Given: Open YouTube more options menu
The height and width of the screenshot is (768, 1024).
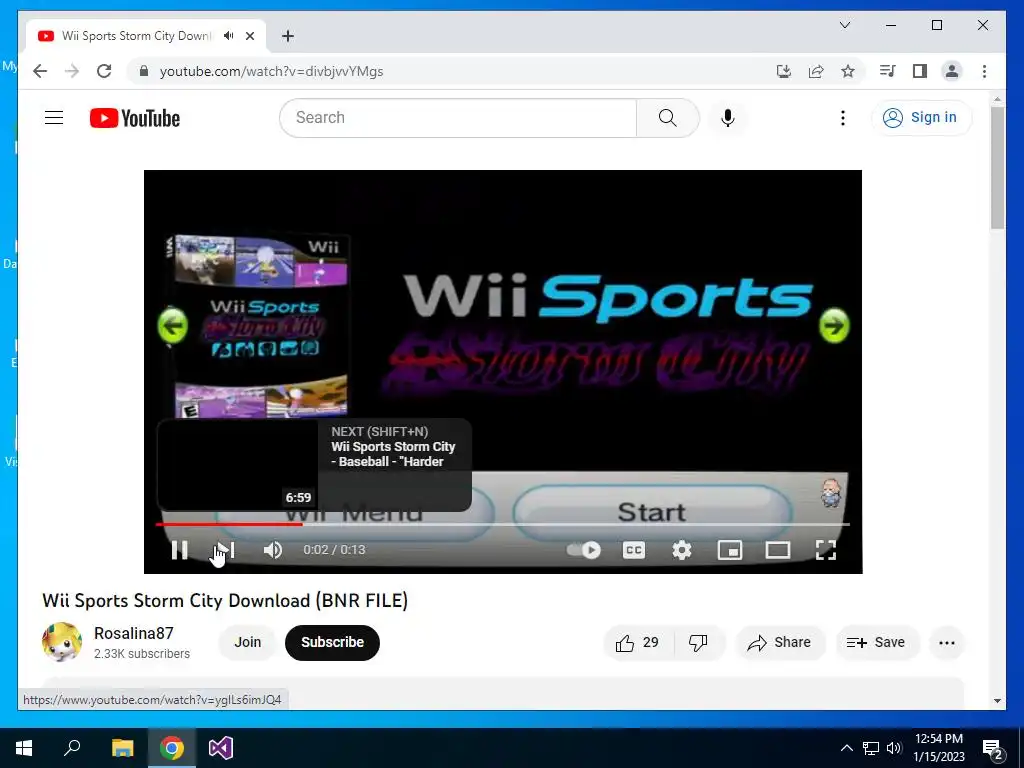Looking at the screenshot, I should [x=843, y=118].
